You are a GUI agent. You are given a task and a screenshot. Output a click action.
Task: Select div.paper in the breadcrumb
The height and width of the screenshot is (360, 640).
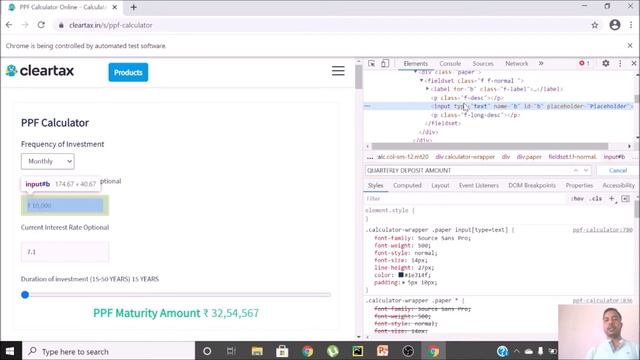pos(529,157)
